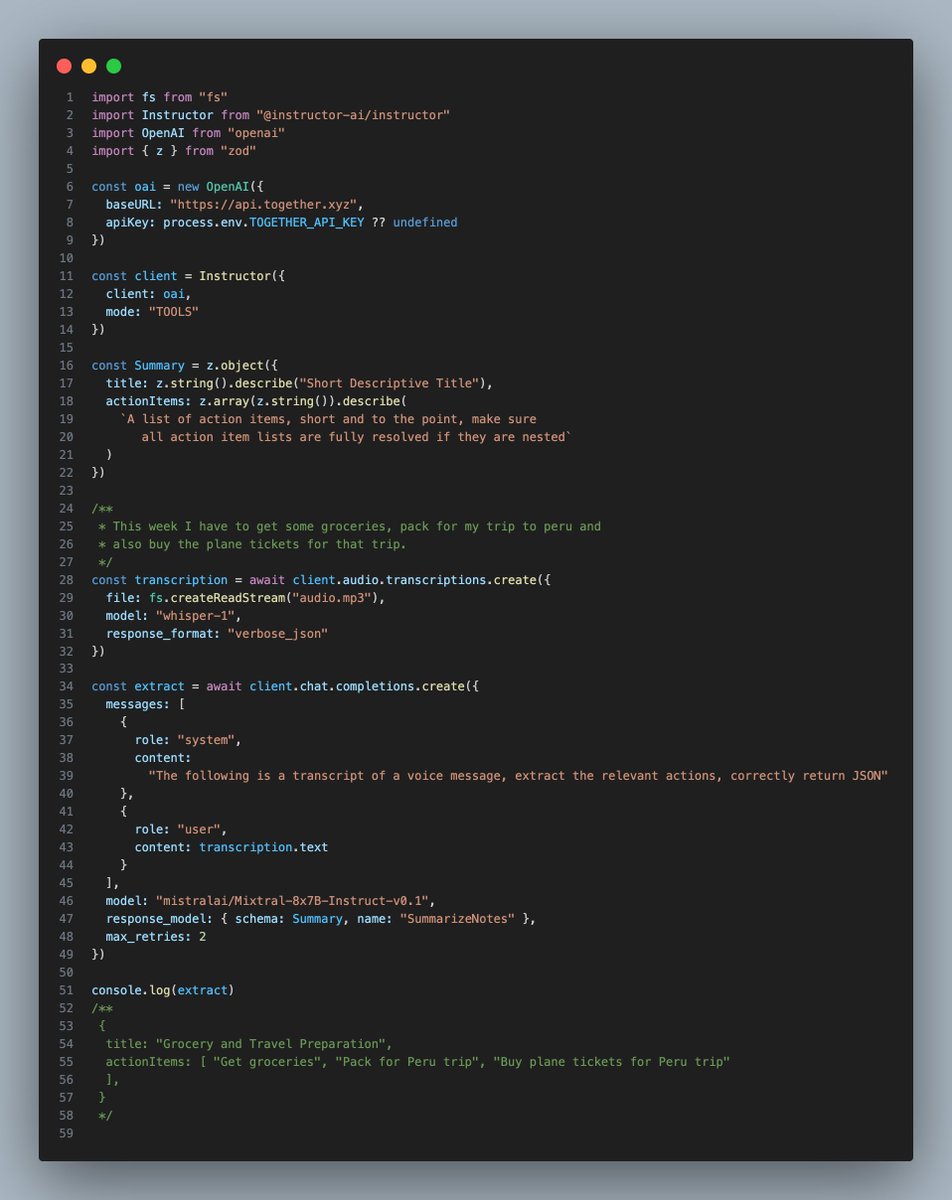Screen dimensions: 952x1200
Task: Click TOGETHER_API_KEY environment variable
Action: [x=306, y=222]
